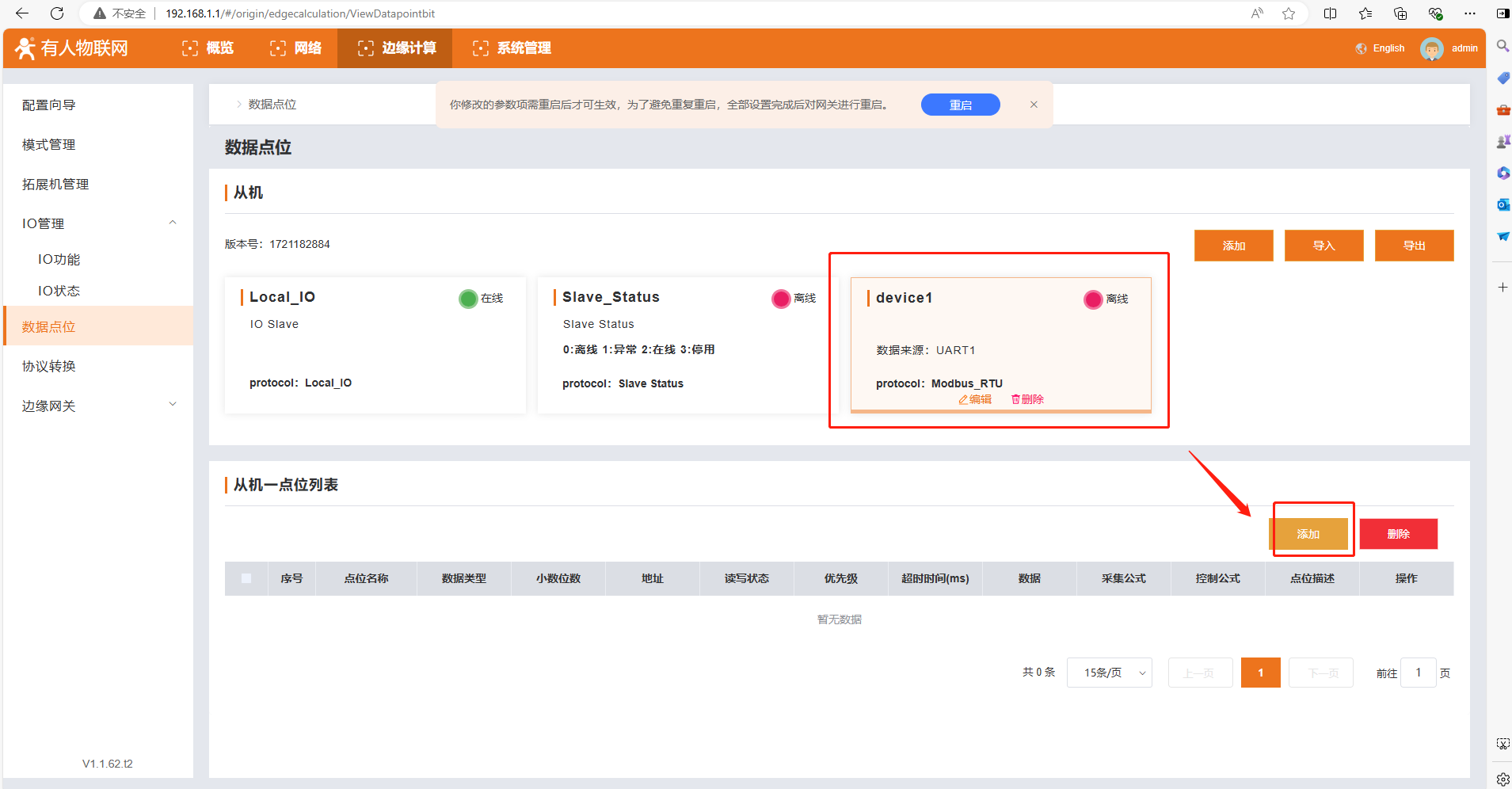Screen dimensions: 1512x789
Task: Click the browser refresh icon
Action: (x=57, y=13)
